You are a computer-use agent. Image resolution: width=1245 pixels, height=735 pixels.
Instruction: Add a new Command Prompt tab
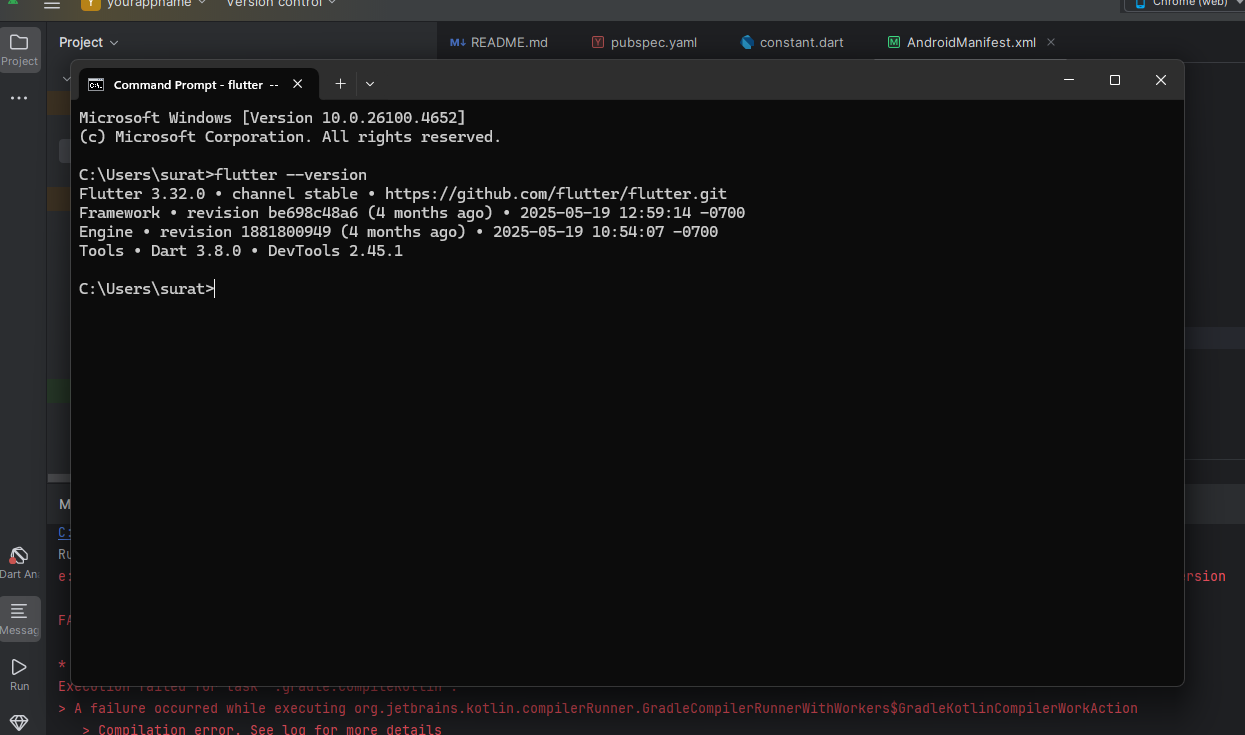[x=340, y=84]
